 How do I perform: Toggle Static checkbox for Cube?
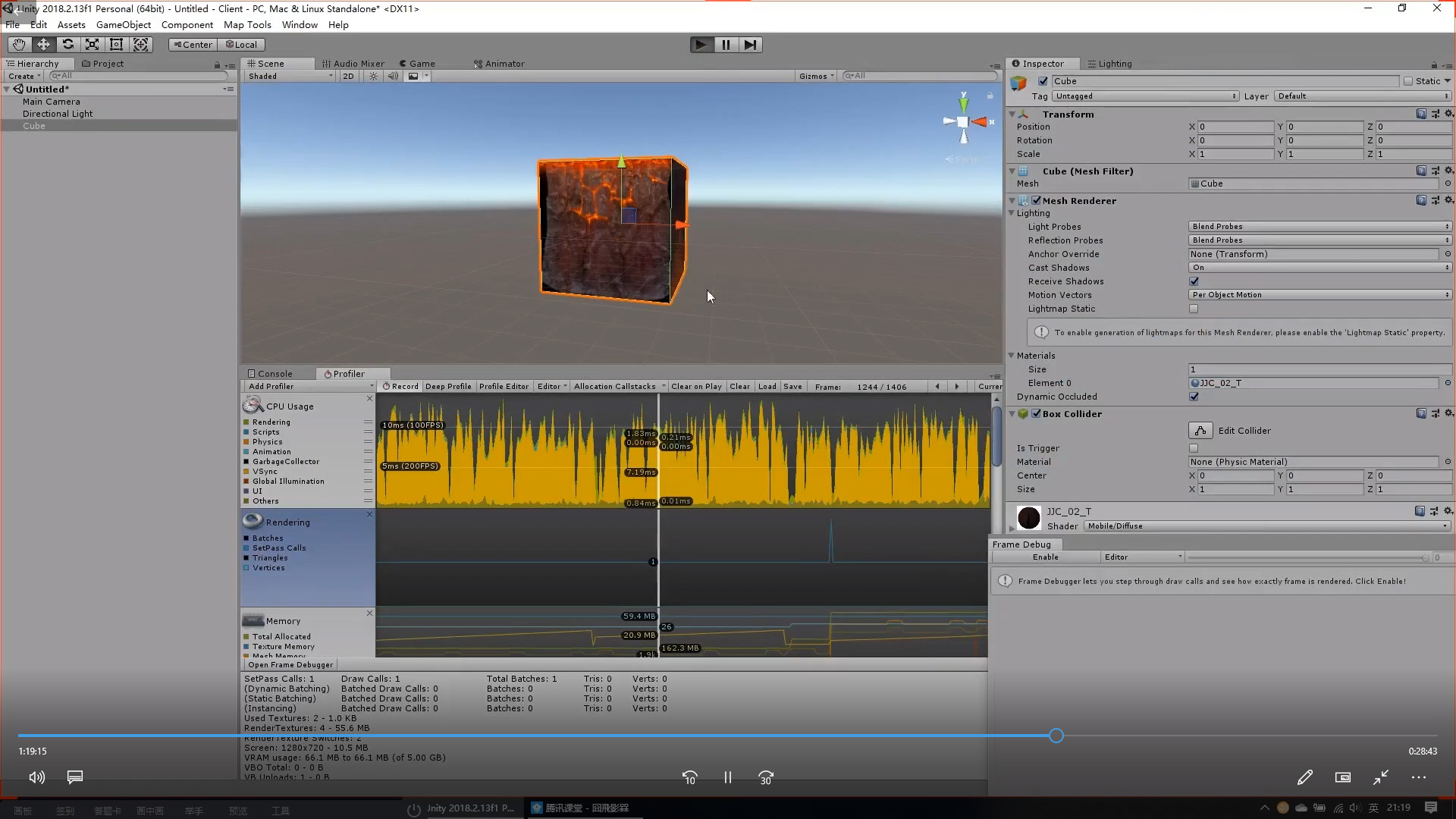pos(1408,81)
